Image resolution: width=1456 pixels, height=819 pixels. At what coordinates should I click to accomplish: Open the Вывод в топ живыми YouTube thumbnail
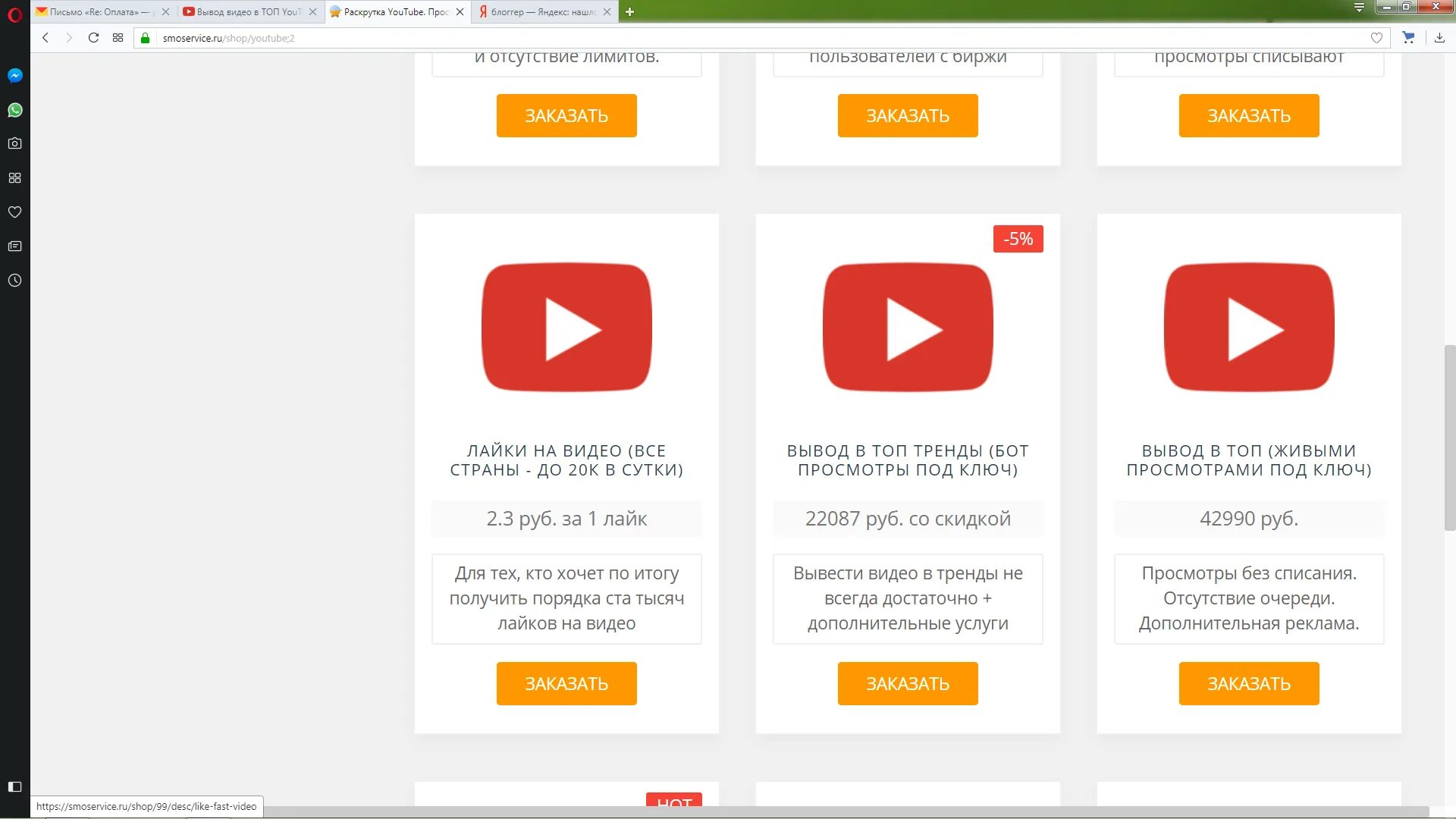click(x=1249, y=328)
